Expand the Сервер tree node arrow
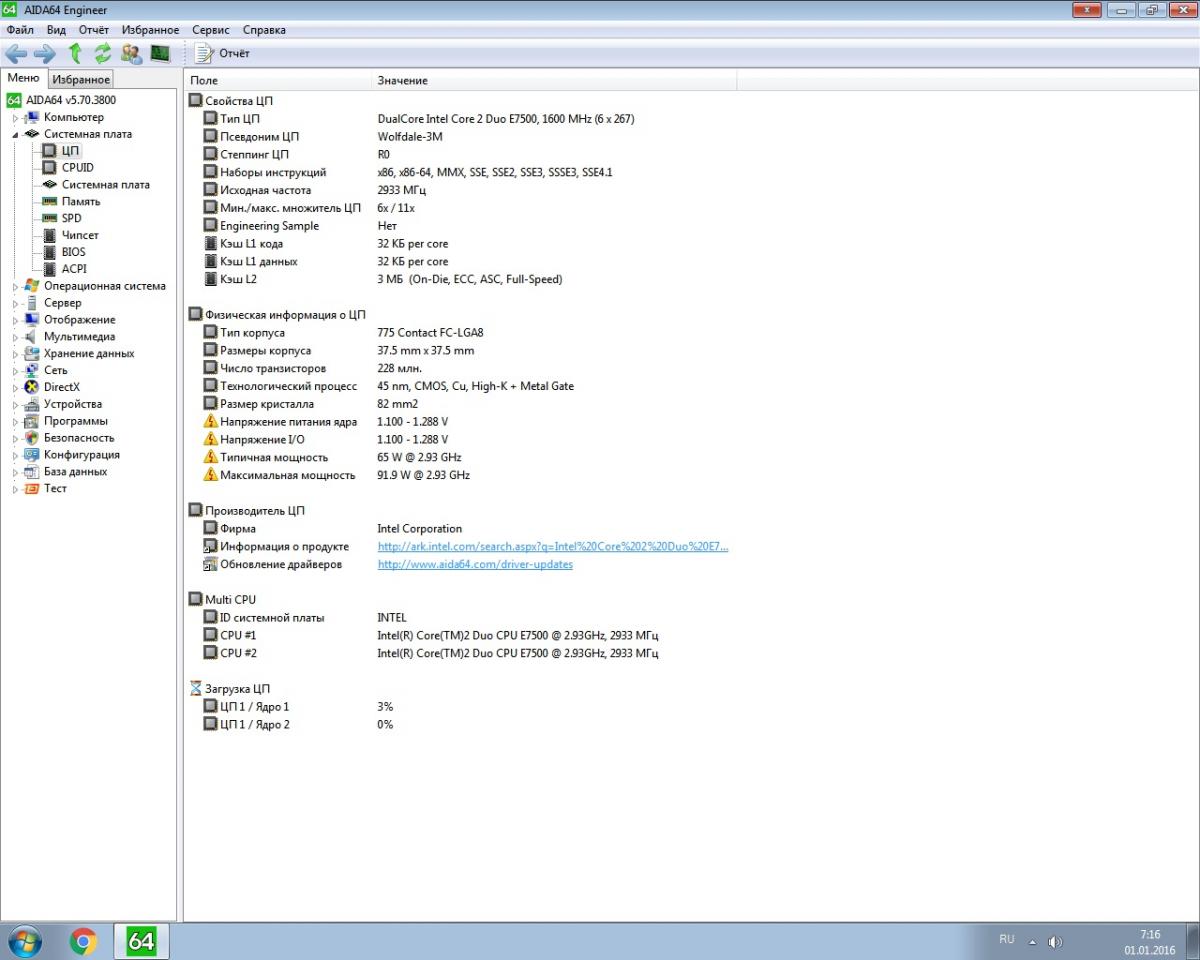Image resolution: width=1200 pixels, height=960 pixels. click(x=16, y=303)
